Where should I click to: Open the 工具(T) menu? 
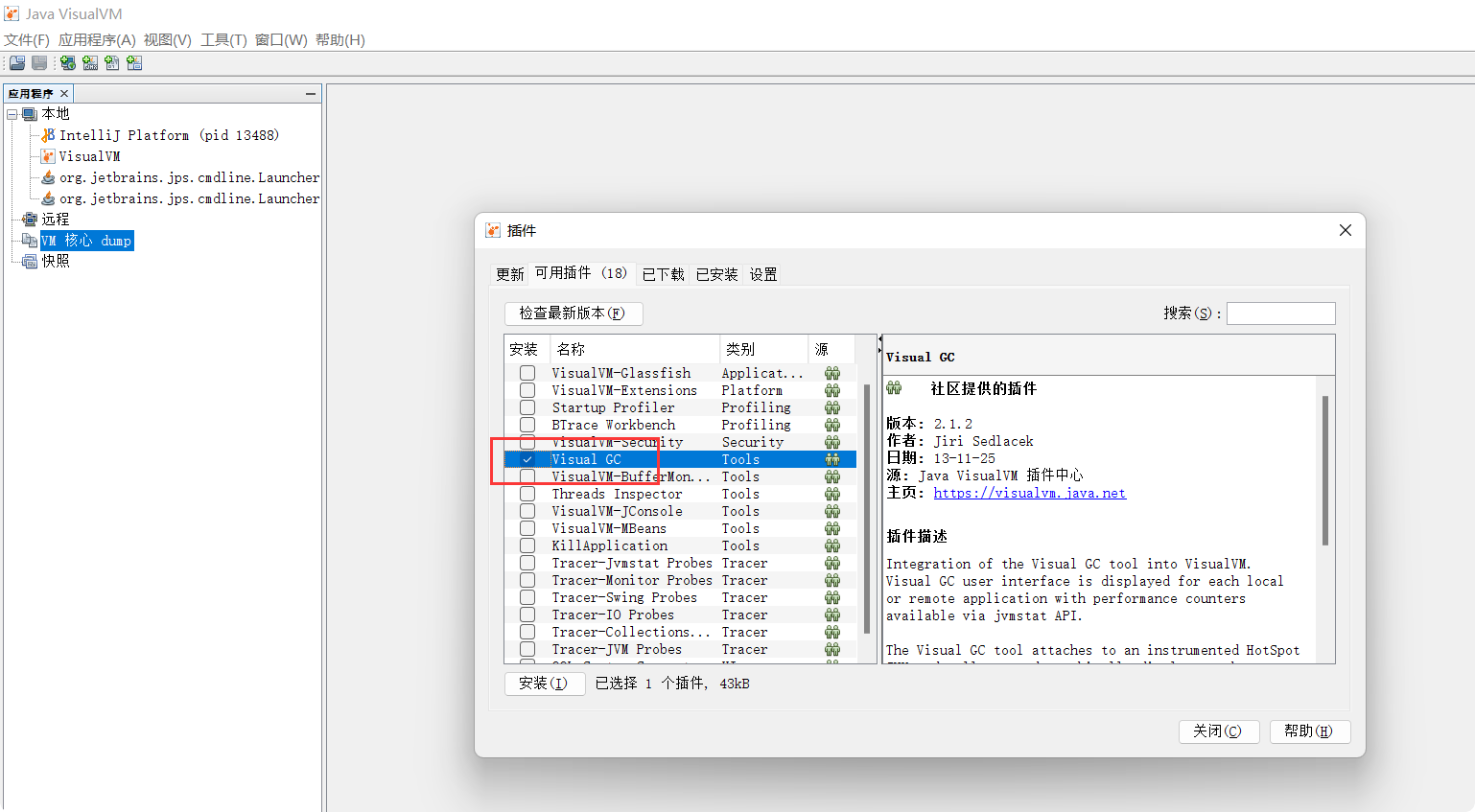click(223, 40)
